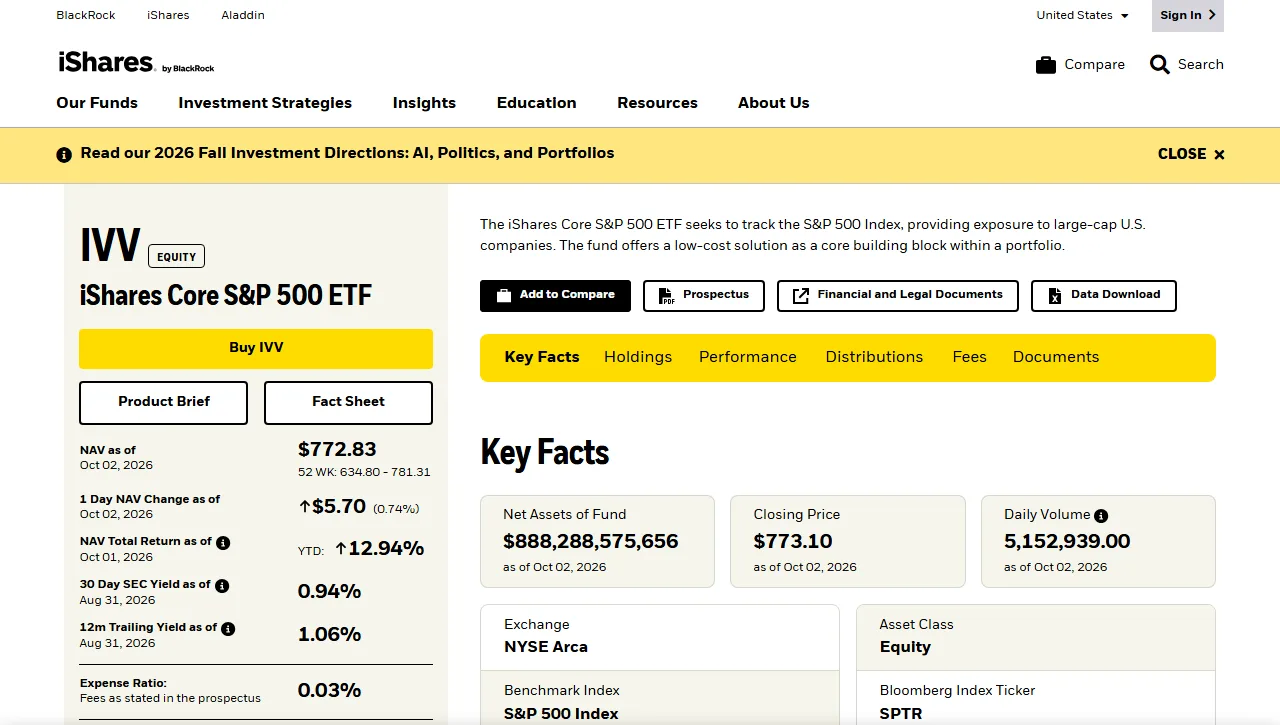Switch to the Distributions tab
Viewport: 1280px width, 725px height.
point(874,357)
